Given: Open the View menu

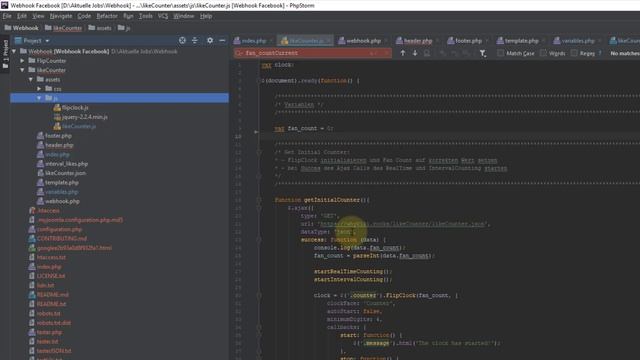Looking at the screenshot, I should coord(38,16).
